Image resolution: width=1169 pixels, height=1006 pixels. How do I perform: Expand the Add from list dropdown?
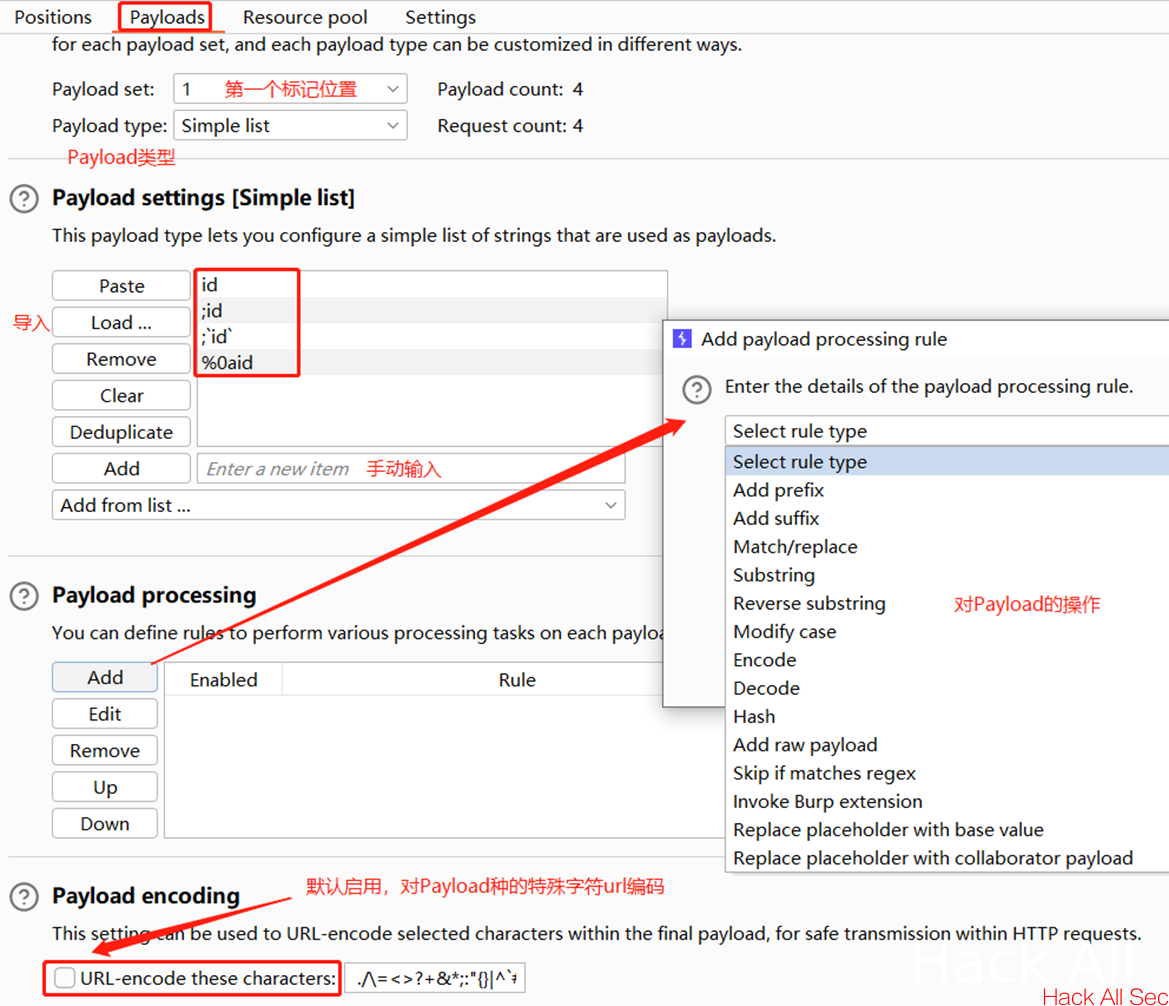pos(338,505)
